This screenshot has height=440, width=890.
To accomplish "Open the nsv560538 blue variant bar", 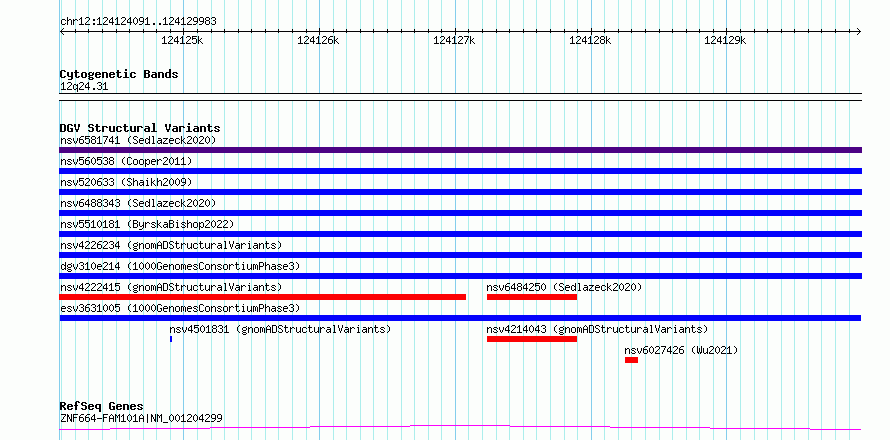I will coord(460,171).
